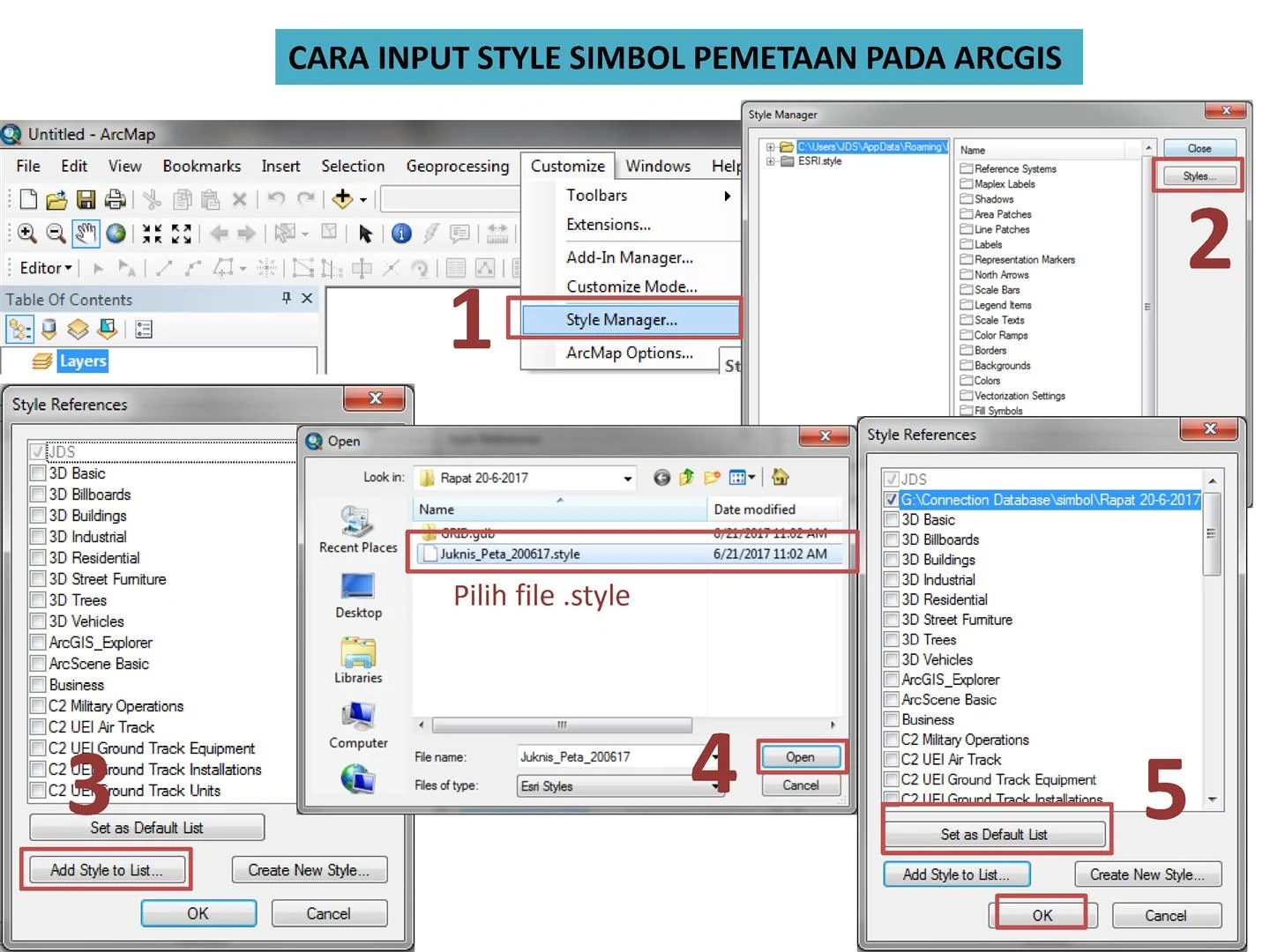
Task: Check ArcGIS_Explorer in the Style References dialog behind the Open dialog
Action: (x=38, y=643)
